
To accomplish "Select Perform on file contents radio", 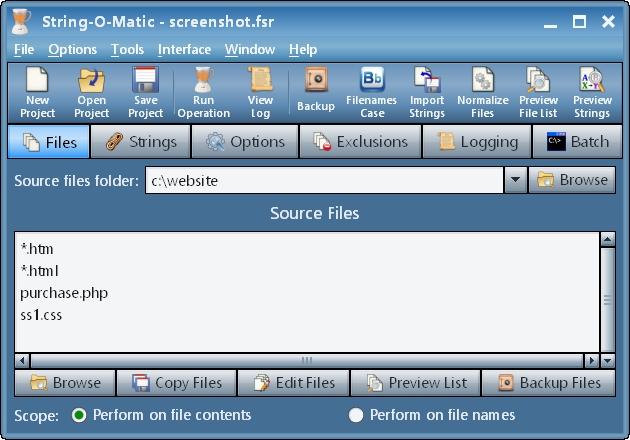I will click(79, 415).
